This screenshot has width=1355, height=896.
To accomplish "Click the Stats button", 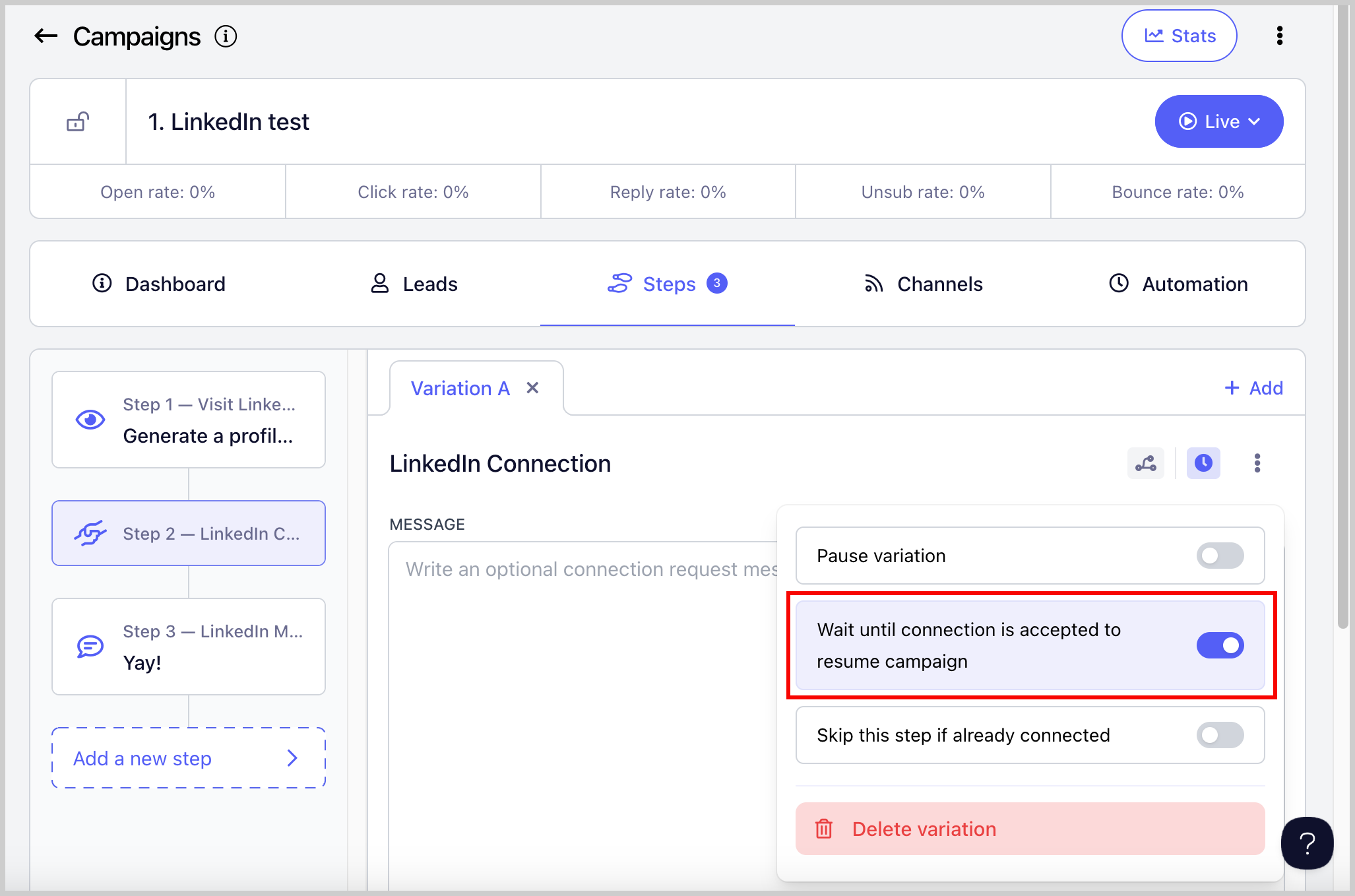I will click(1179, 36).
